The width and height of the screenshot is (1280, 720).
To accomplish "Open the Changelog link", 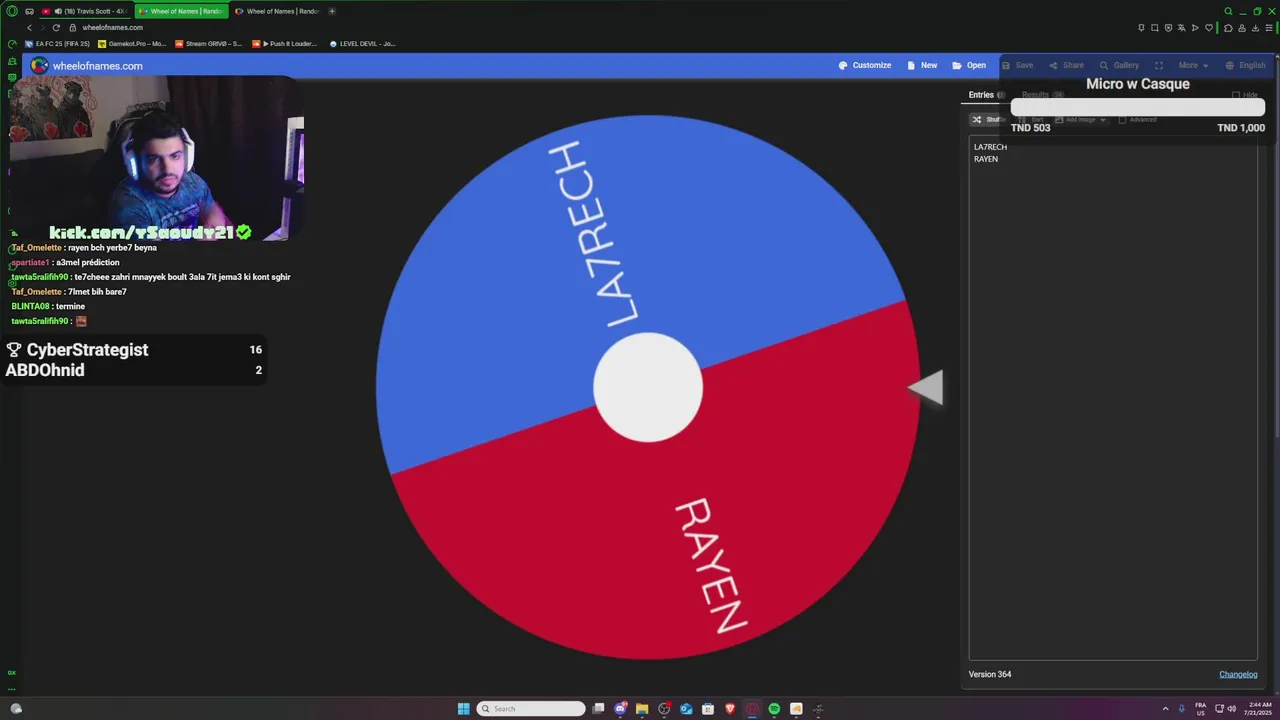I will click(1238, 674).
